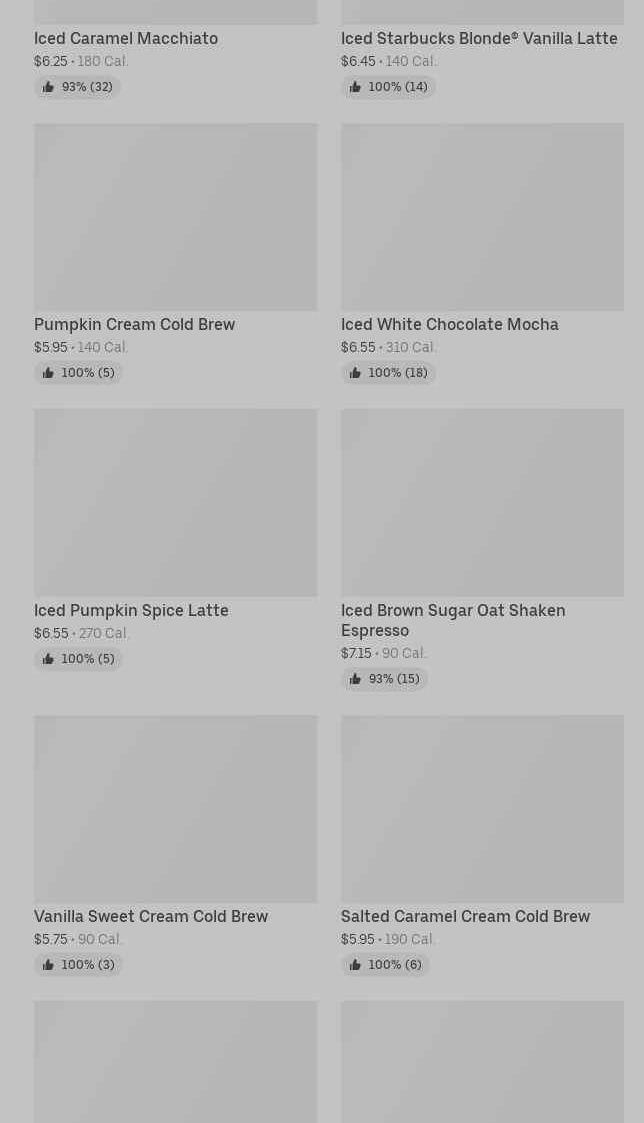Viewport: 644px width, 1123px height.
Task: Click the 100% (18) rating badge
Action: (388, 373)
